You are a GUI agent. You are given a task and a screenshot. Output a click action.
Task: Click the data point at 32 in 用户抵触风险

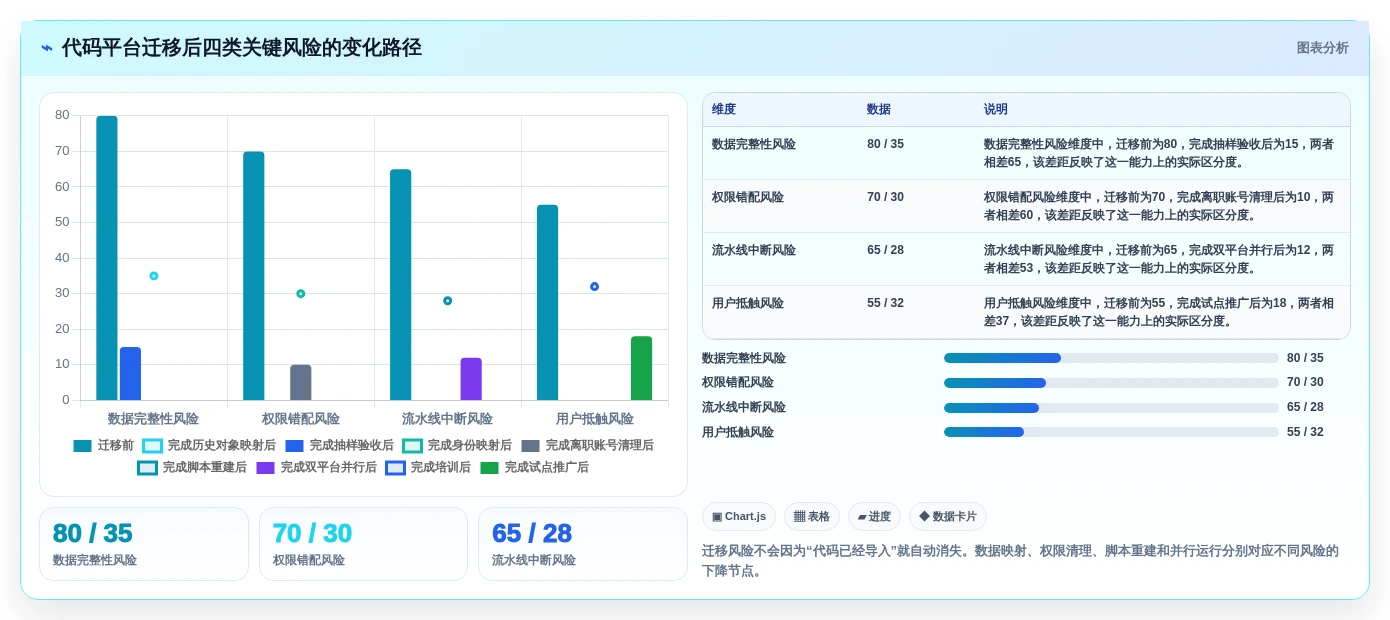coord(594,287)
